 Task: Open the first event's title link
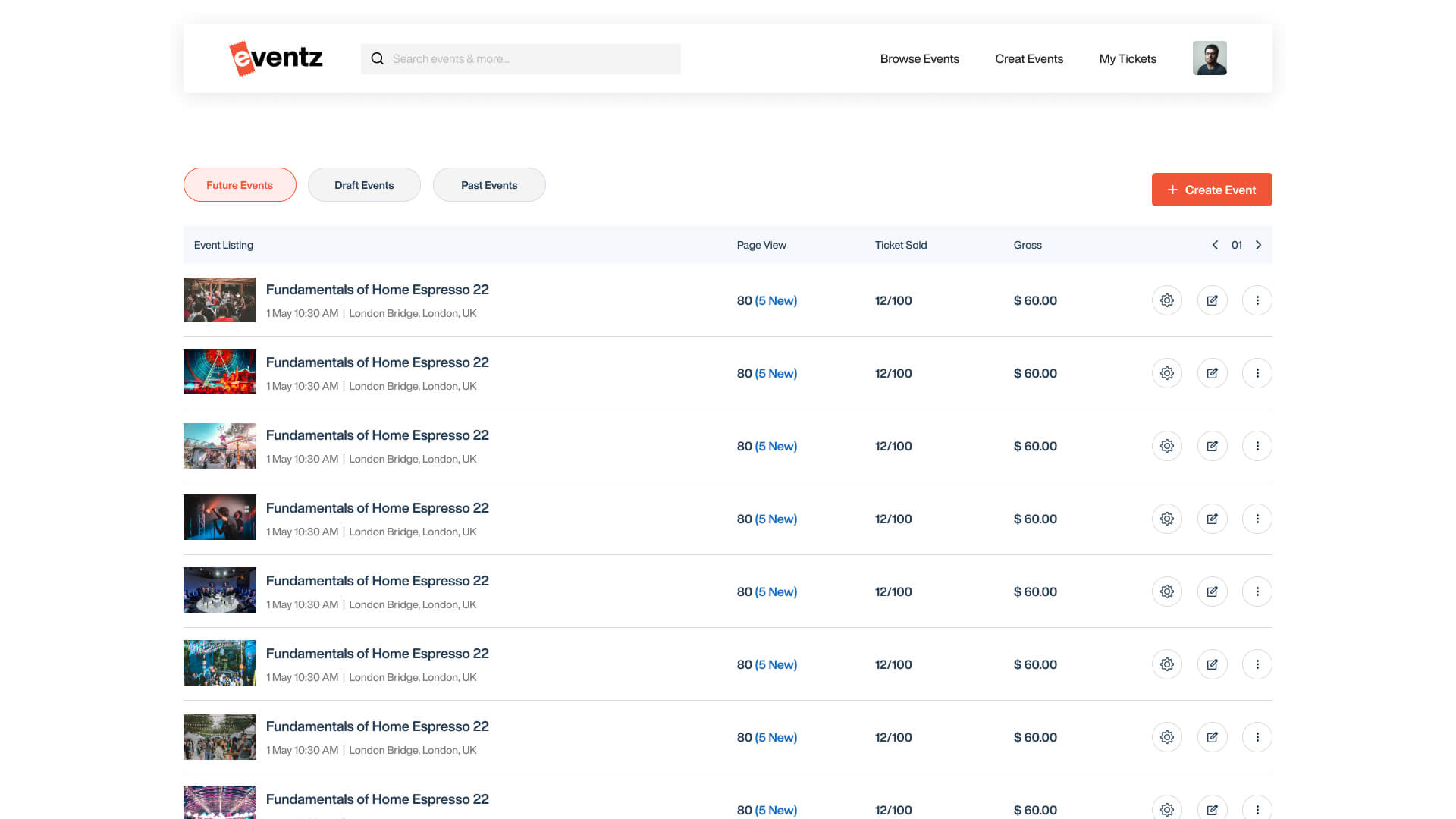tap(377, 290)
